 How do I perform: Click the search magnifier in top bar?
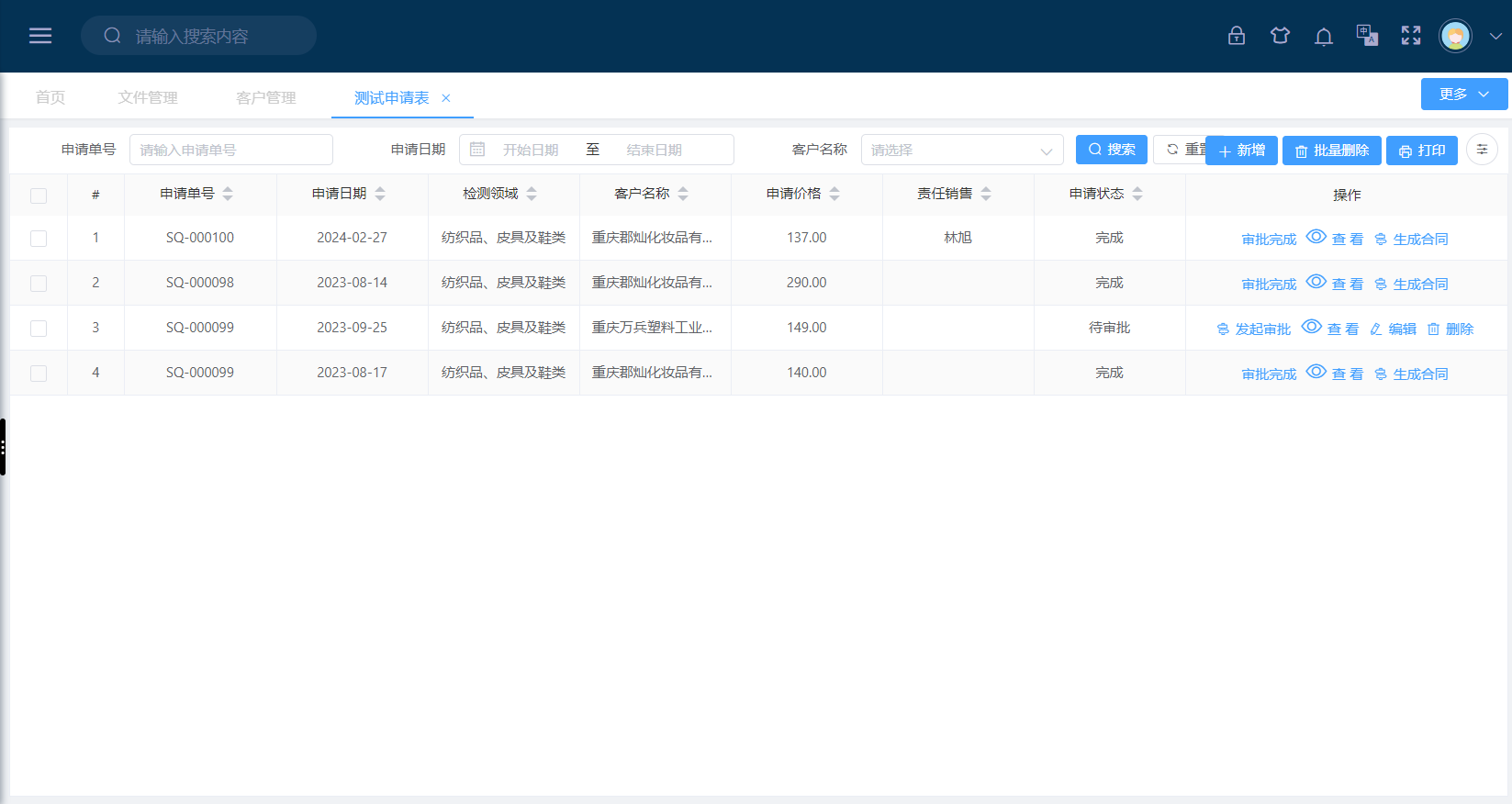click(112, 36)
